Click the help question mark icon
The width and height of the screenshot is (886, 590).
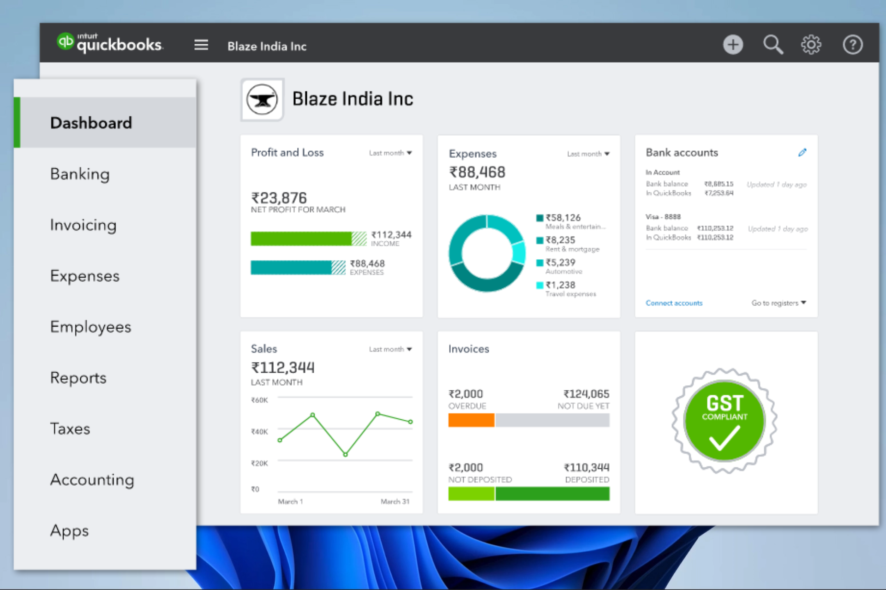pyautogui.click(x=853, y=45)
